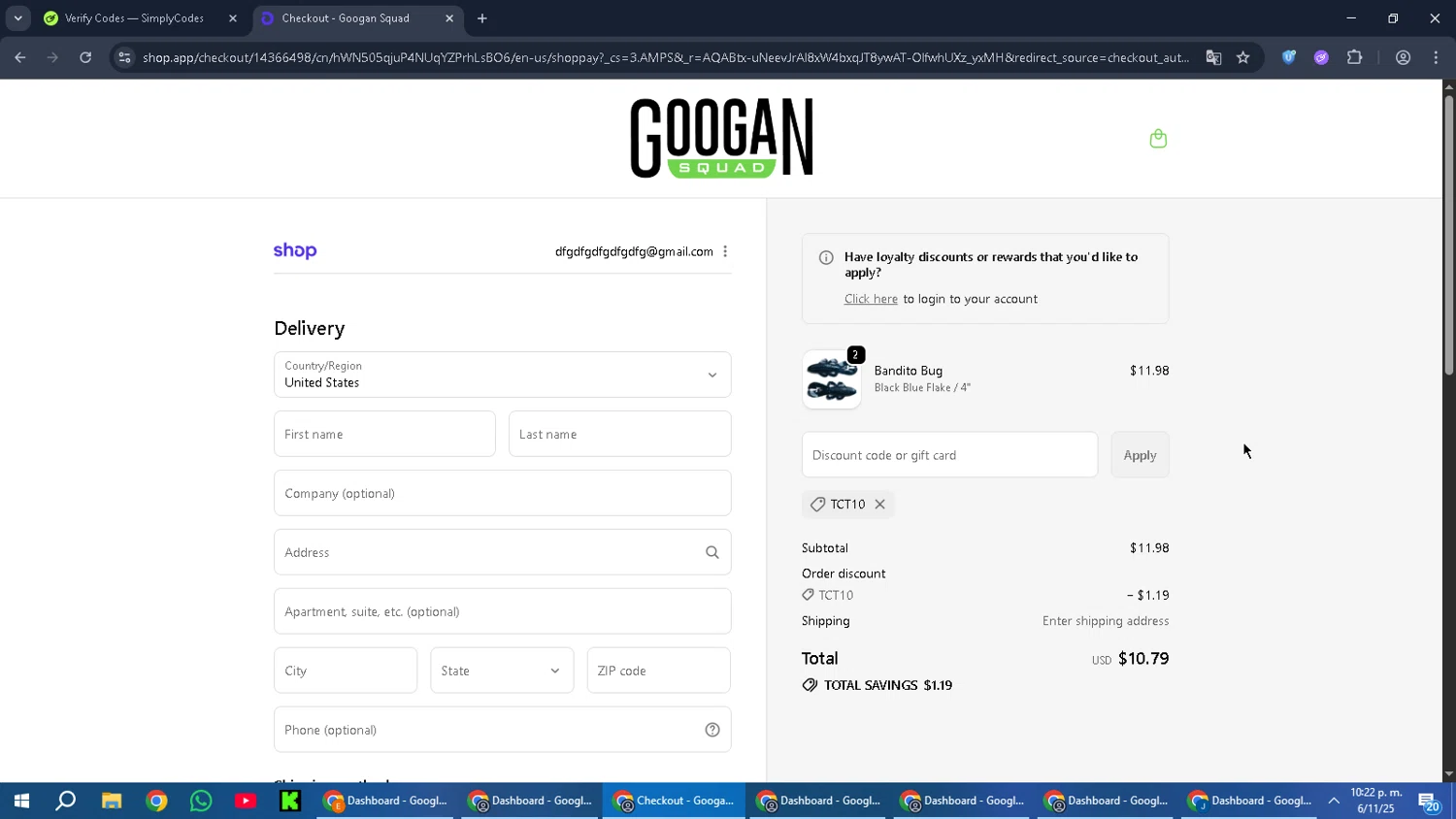1456x819 pixels.
Task: Open the YouTube taskbar icon
Action: coord(246,801)
